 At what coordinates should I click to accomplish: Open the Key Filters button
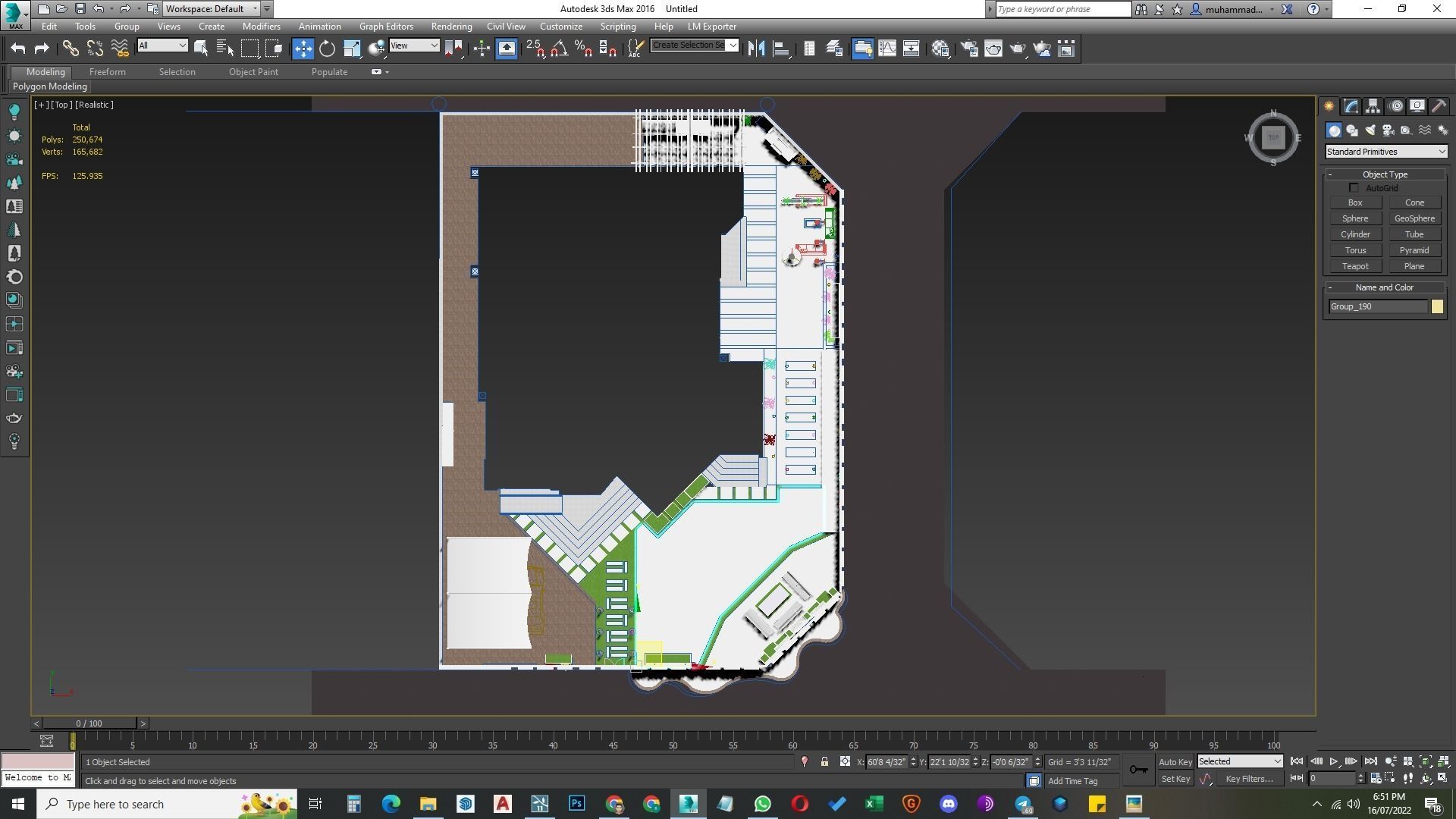tap(1249, 779)
